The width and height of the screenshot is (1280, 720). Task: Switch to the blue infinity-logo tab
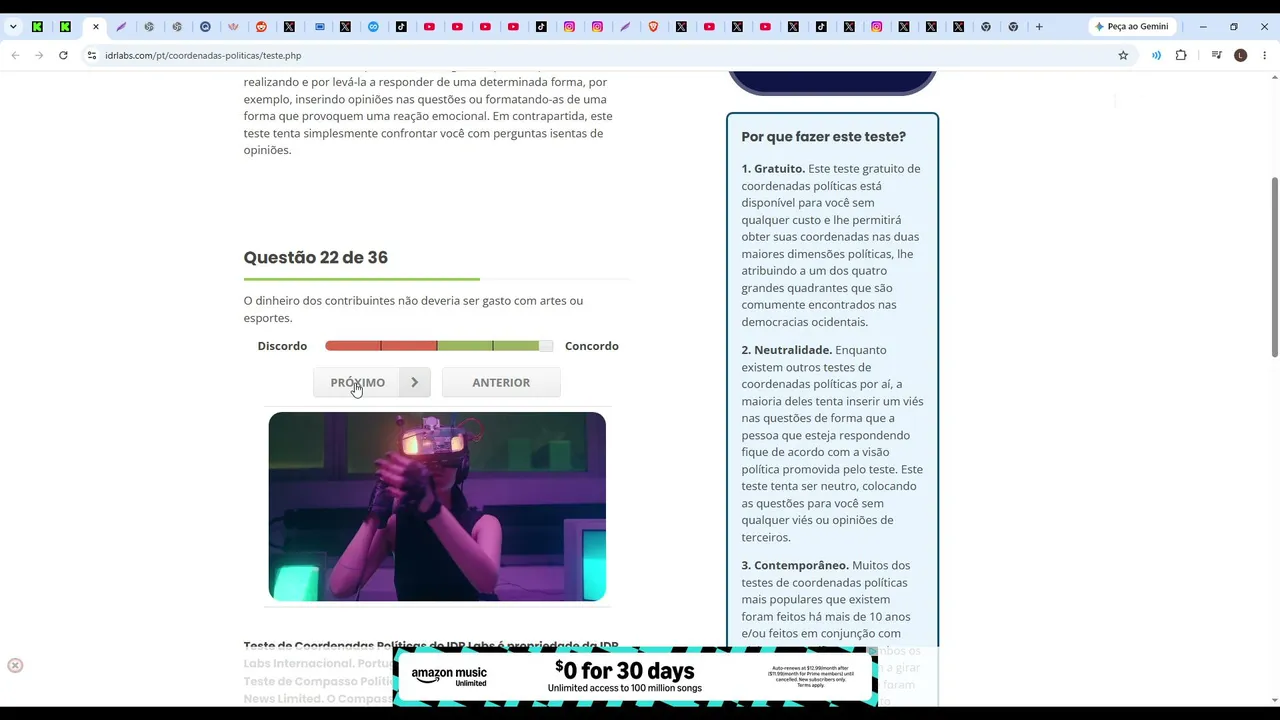373,27
